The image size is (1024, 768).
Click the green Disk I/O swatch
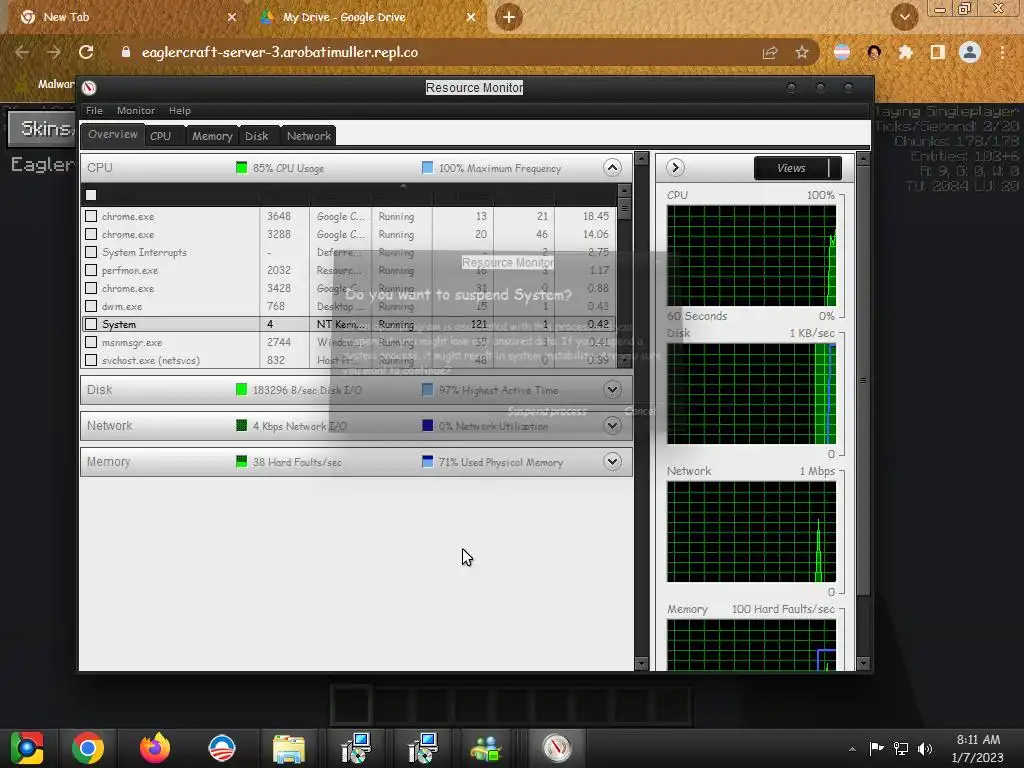(242, 390)
